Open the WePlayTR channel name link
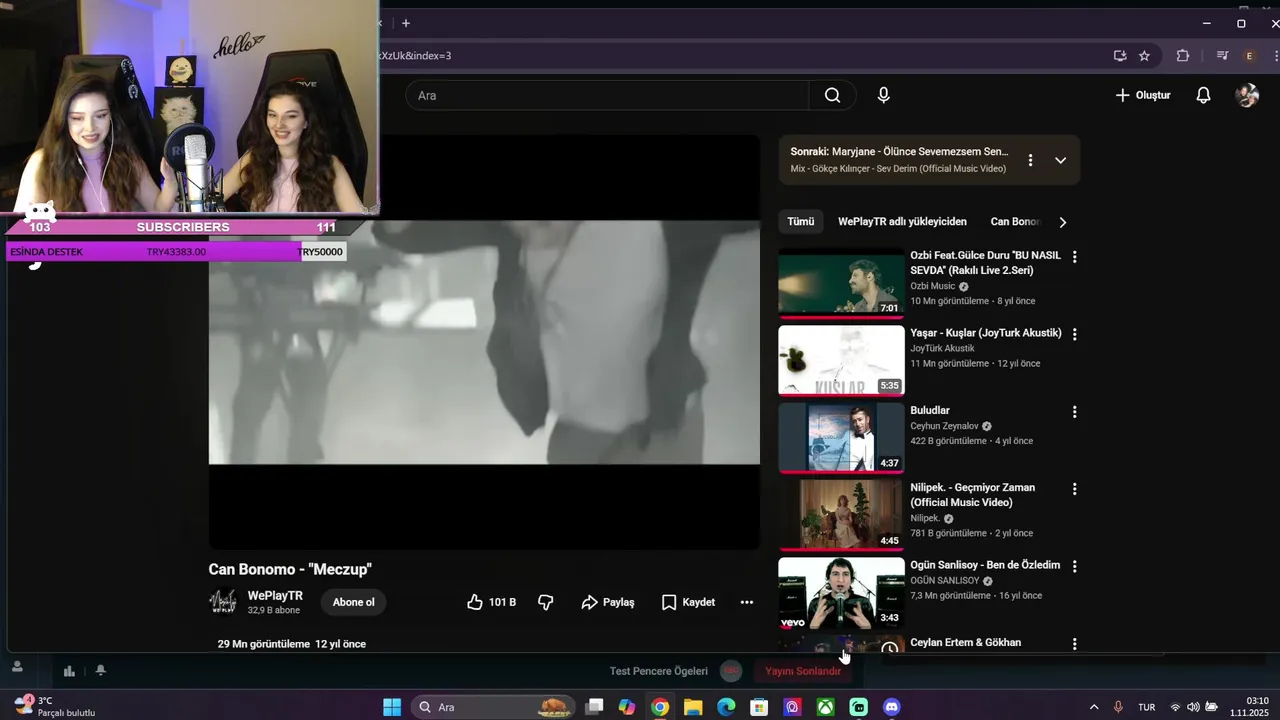 click(275, 596)
